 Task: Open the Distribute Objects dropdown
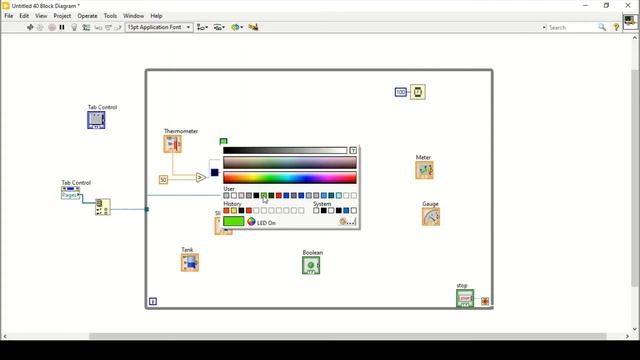coord(219,27)
